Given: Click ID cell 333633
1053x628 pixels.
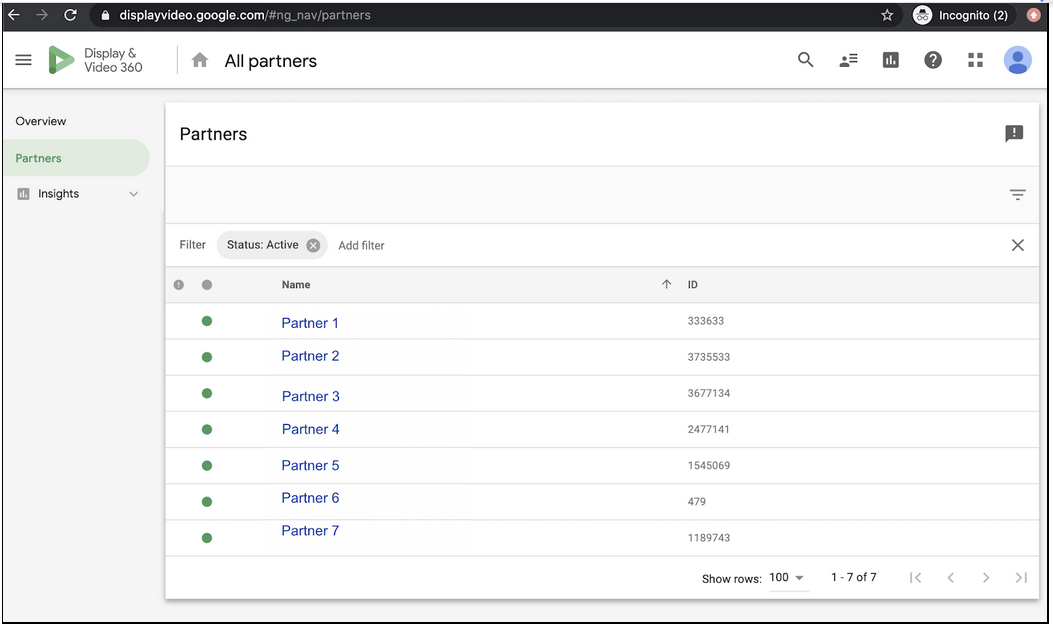Looking at the screenshot, I should click(x=705, y=321).
